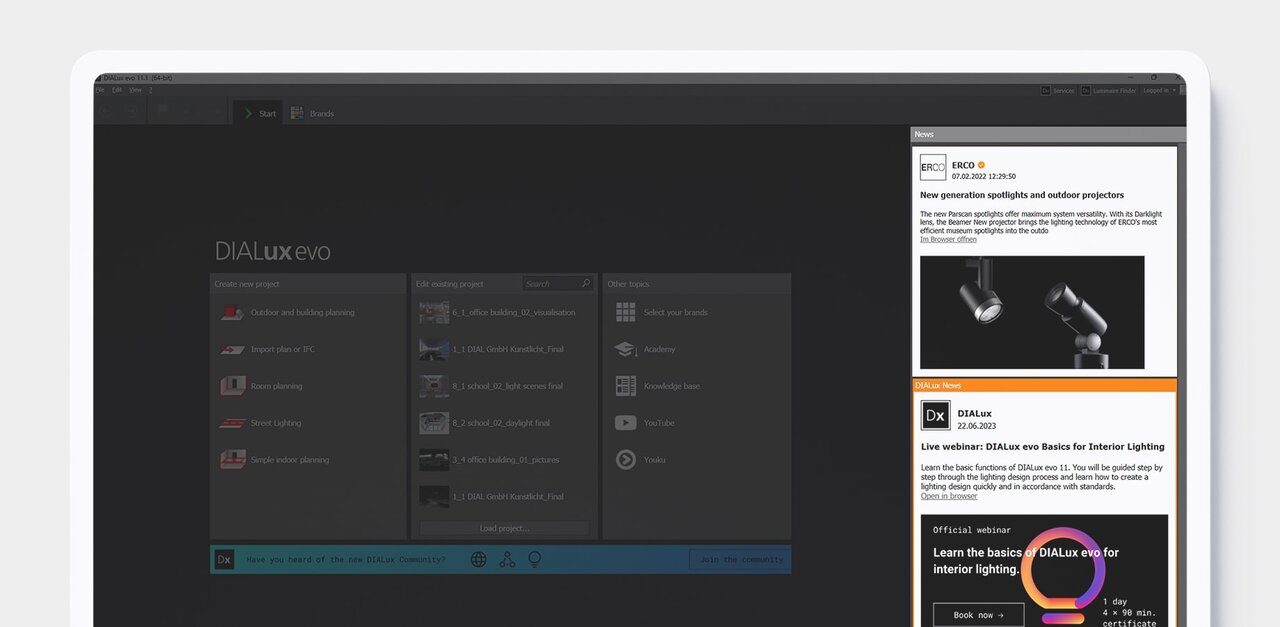Open 6_1_office building_02_visualisation thumbnail
Viewport: 1280px width, 627px height.
[434, 313]
